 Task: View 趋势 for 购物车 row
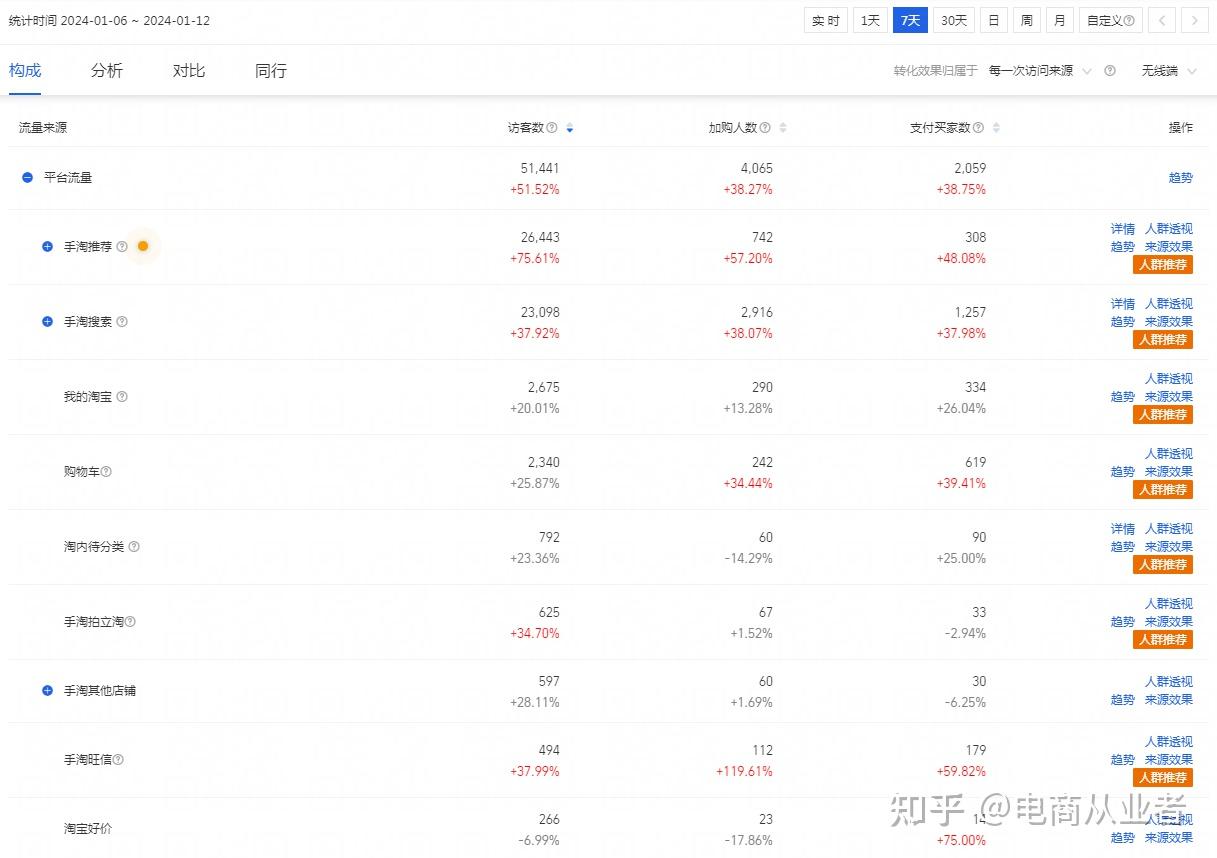click(1123, 472)
